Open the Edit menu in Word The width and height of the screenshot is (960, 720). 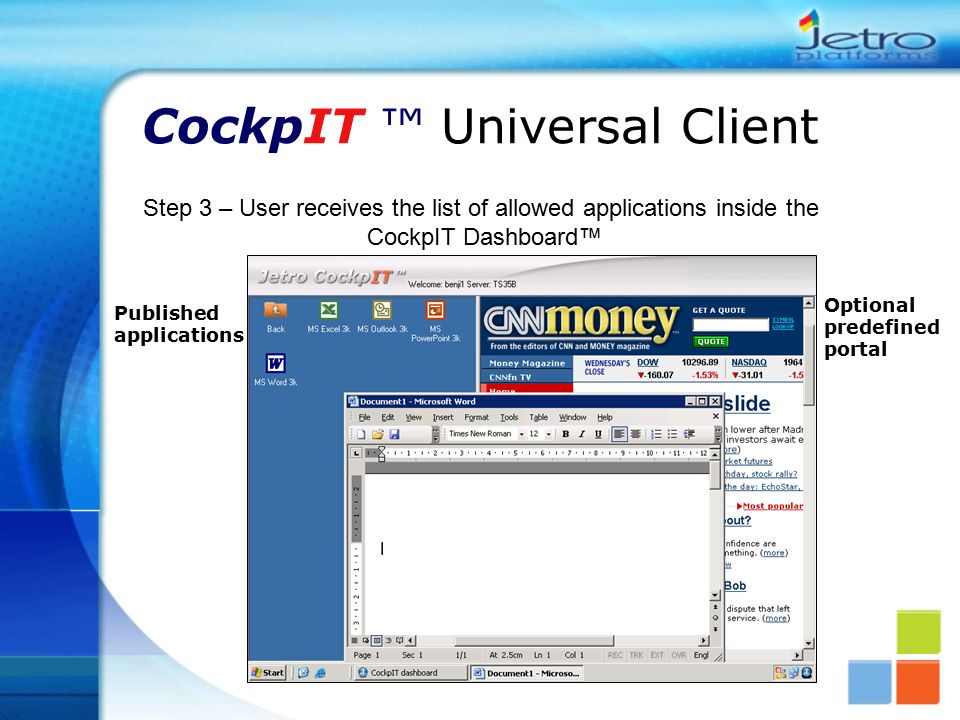(x=388, y=417)
